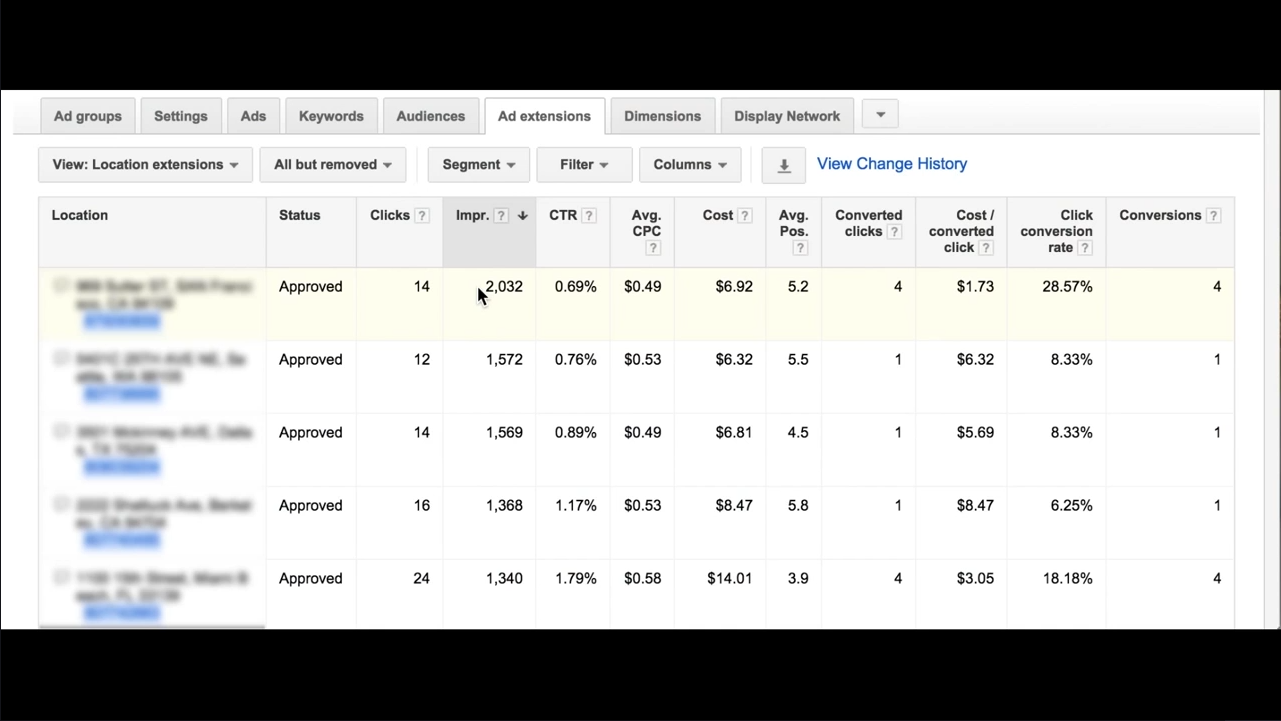The image size is (1281, 721).
Task: Open the Dimensions tab
Action: coord(662,116)
